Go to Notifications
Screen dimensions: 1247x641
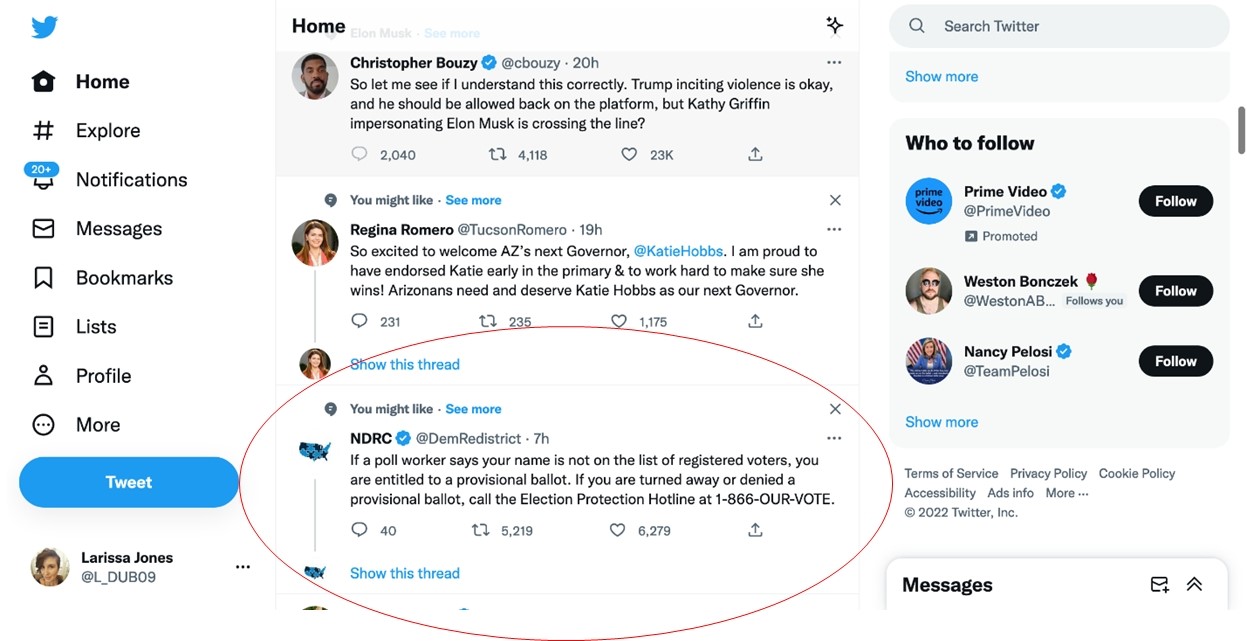[x=131, y=180]
